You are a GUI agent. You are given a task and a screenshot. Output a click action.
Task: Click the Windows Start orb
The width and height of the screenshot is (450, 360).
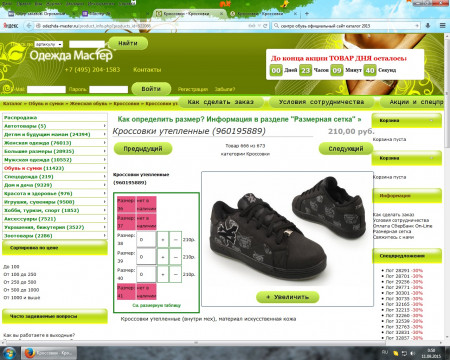pos(9,353)
